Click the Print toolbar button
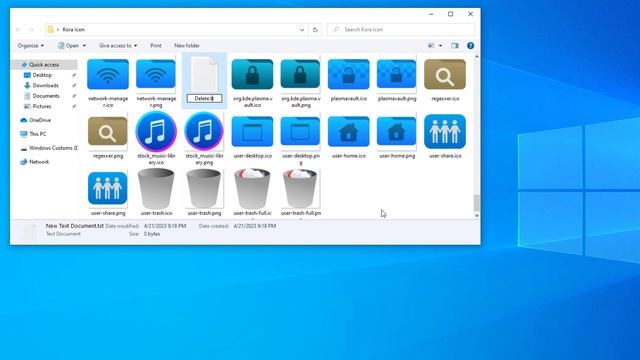The width and height of the screenshot is (640, 360). (x=156, y=46)
